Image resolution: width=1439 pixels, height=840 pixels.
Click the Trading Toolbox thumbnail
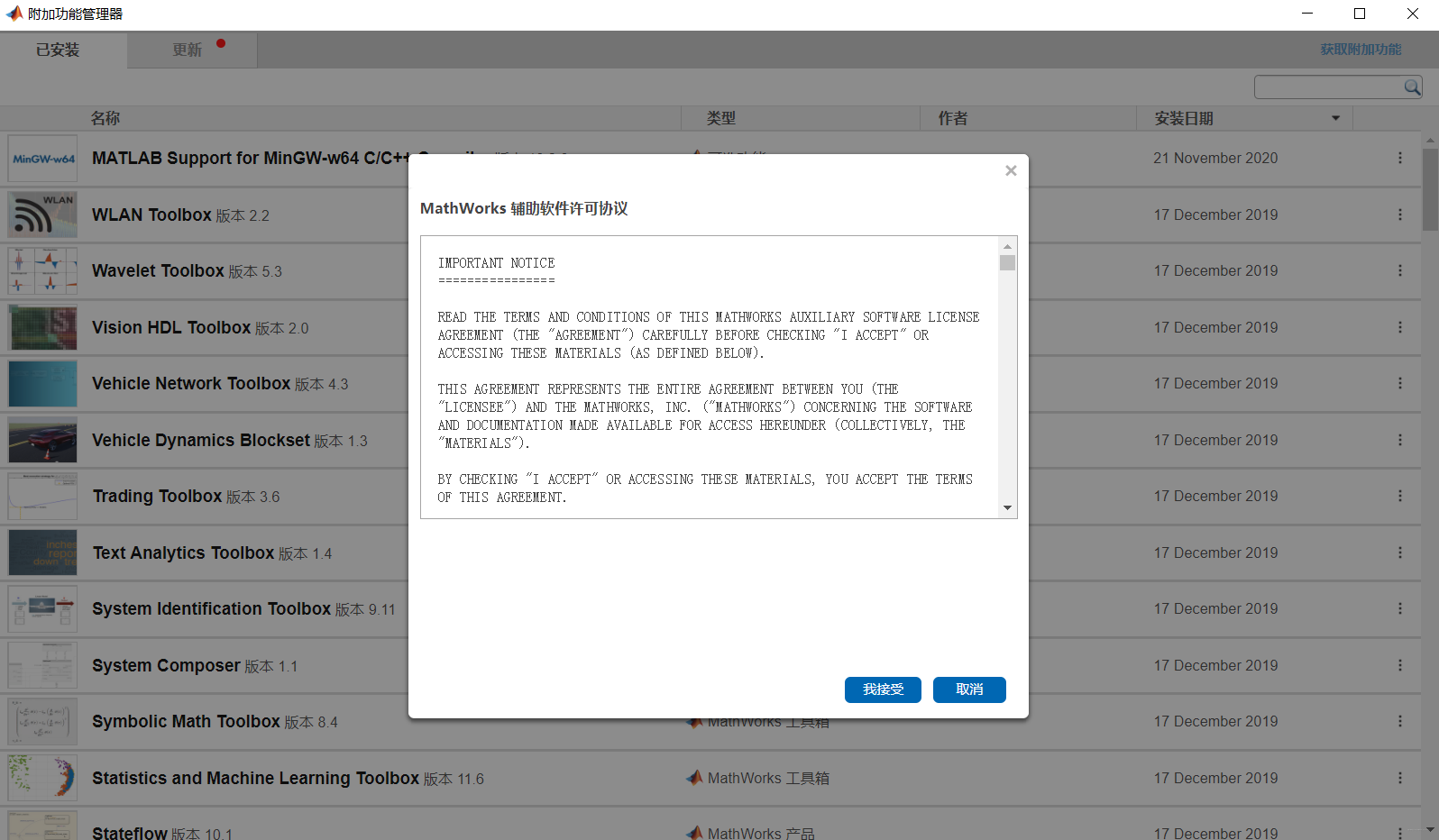42,497
